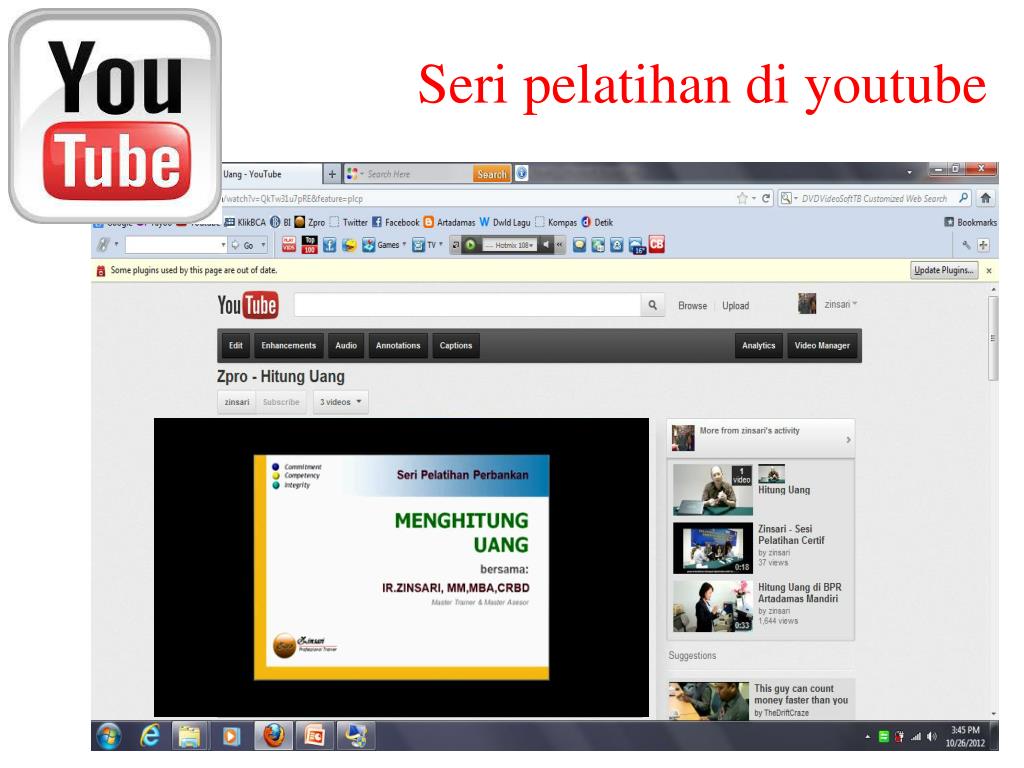Mute the toolbar radio speaker icon

[x=547, y=245]
